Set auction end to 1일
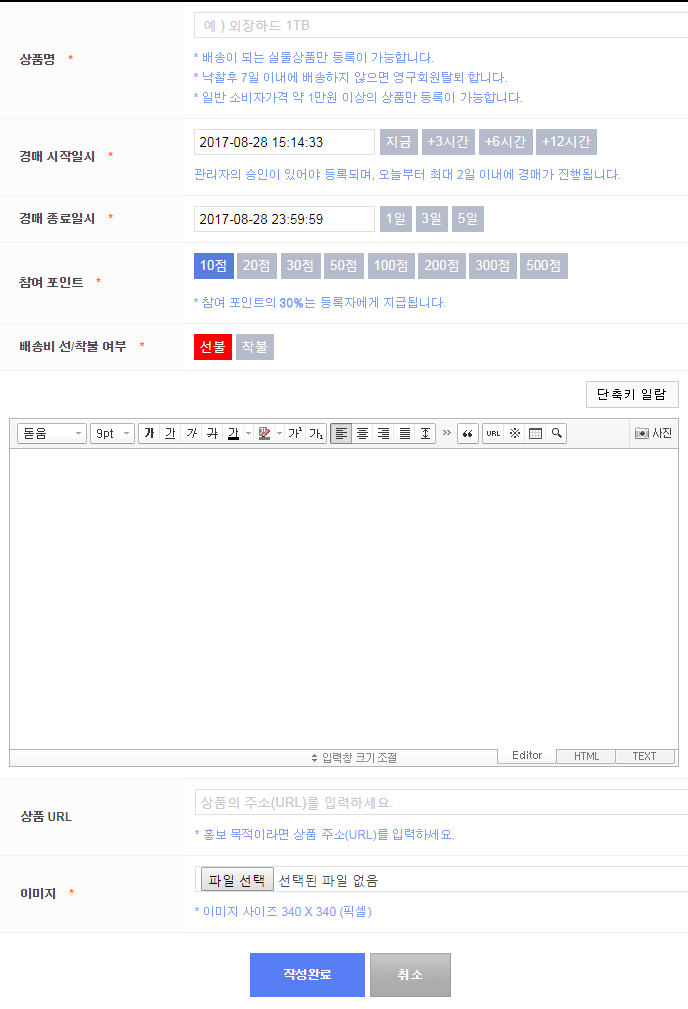 click(396, 219)
